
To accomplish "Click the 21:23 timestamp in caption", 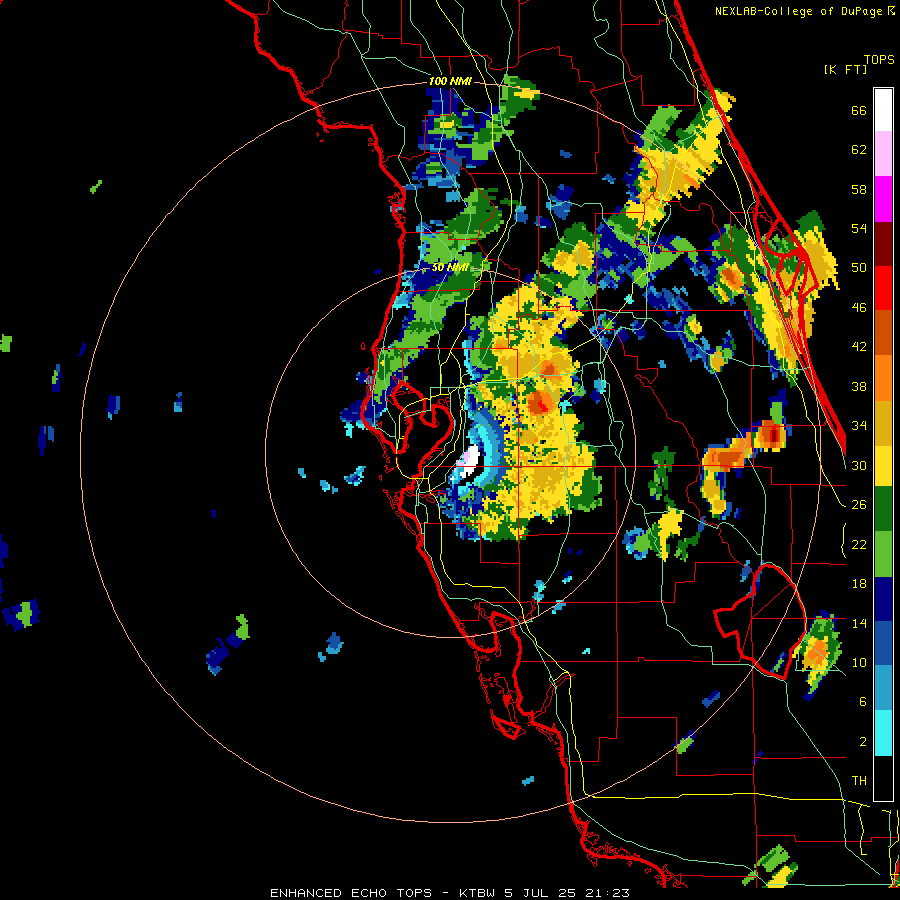I will (x=608, y=893).
